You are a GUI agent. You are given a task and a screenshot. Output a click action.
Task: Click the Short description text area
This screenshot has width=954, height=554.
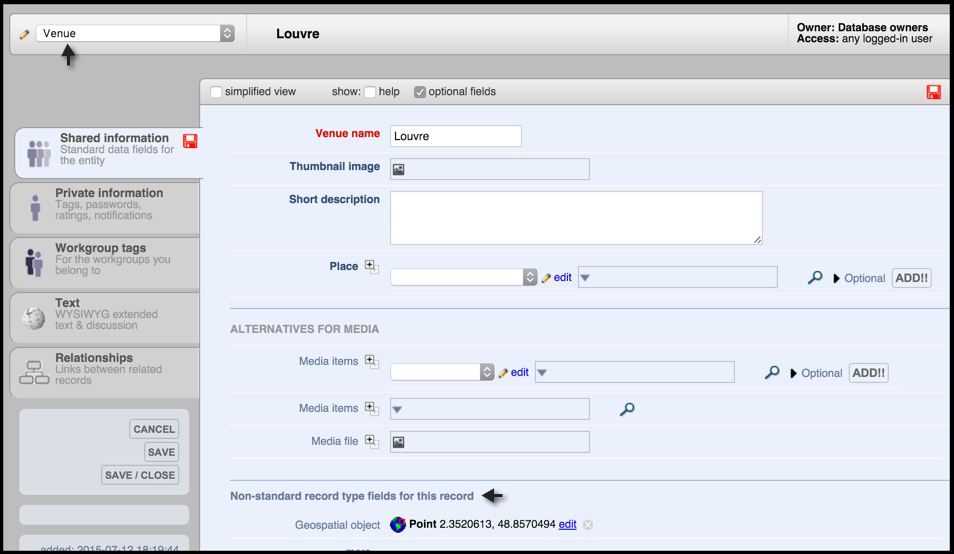pyautogui.click(x=576, y=218)
